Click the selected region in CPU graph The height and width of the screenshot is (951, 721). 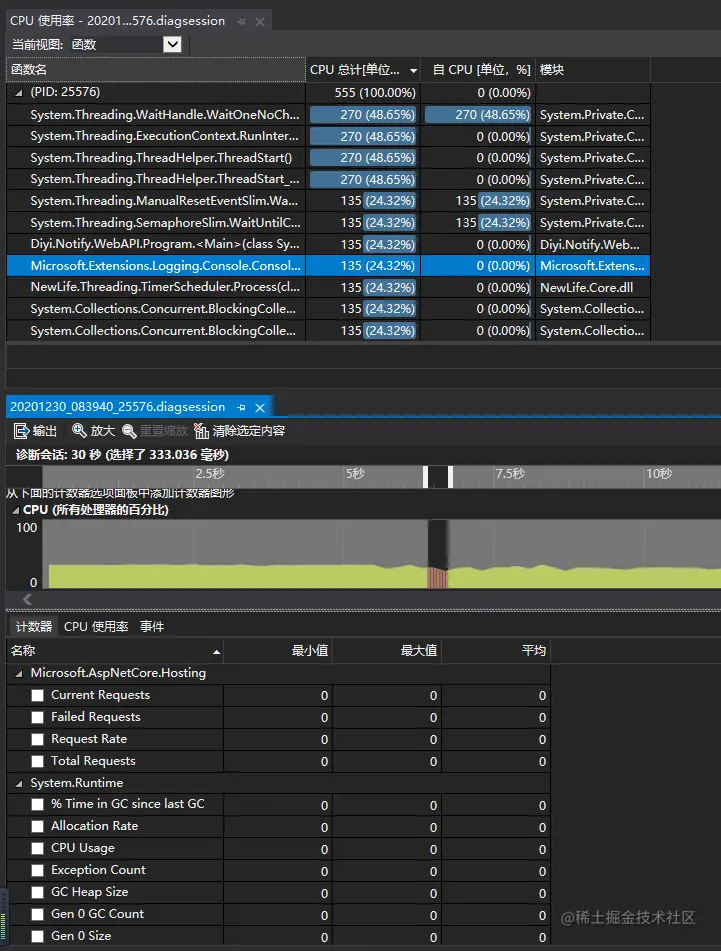coord(437,554)
